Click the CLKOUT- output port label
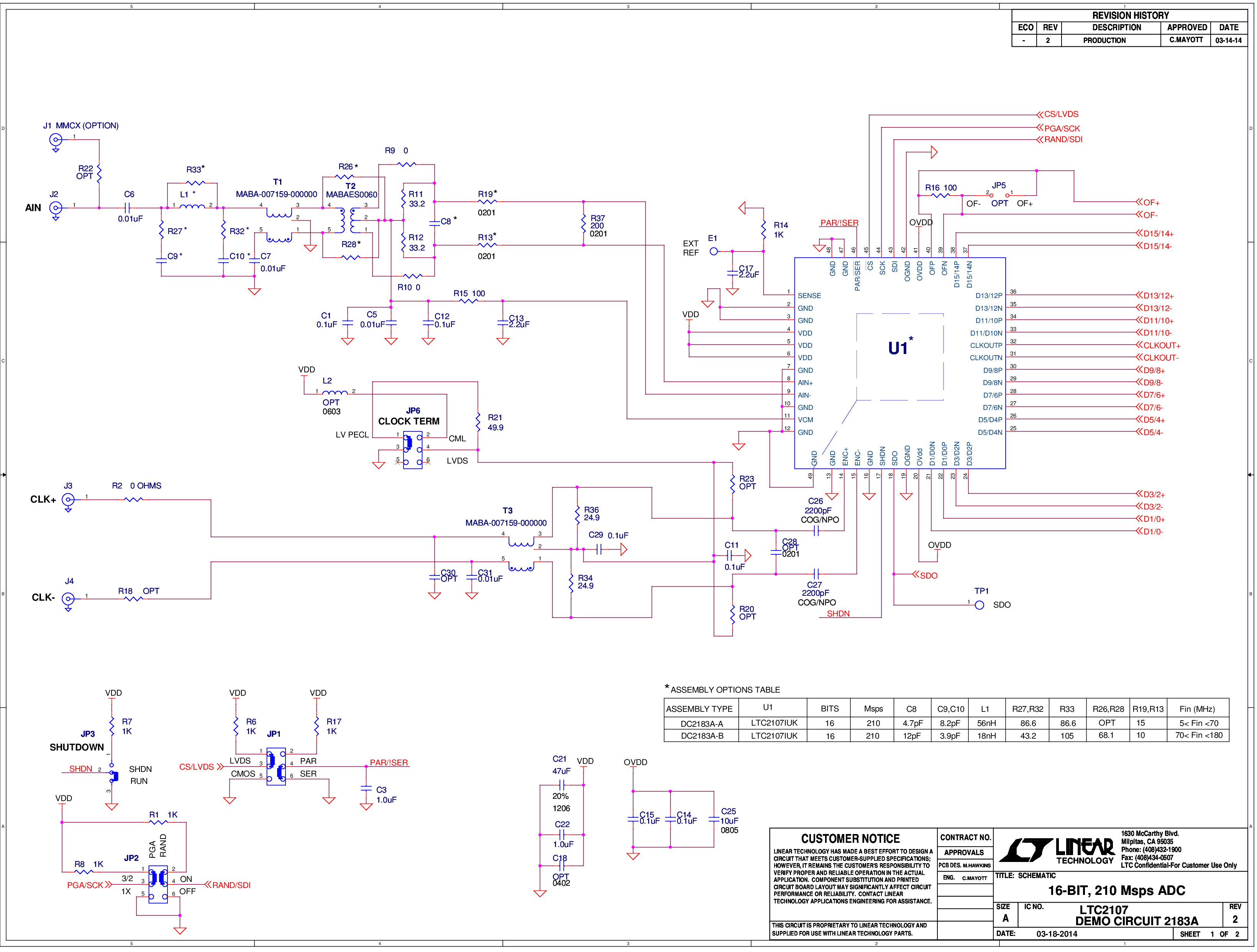Viewport: 1257px width, 952px height. click(1157, 358)
